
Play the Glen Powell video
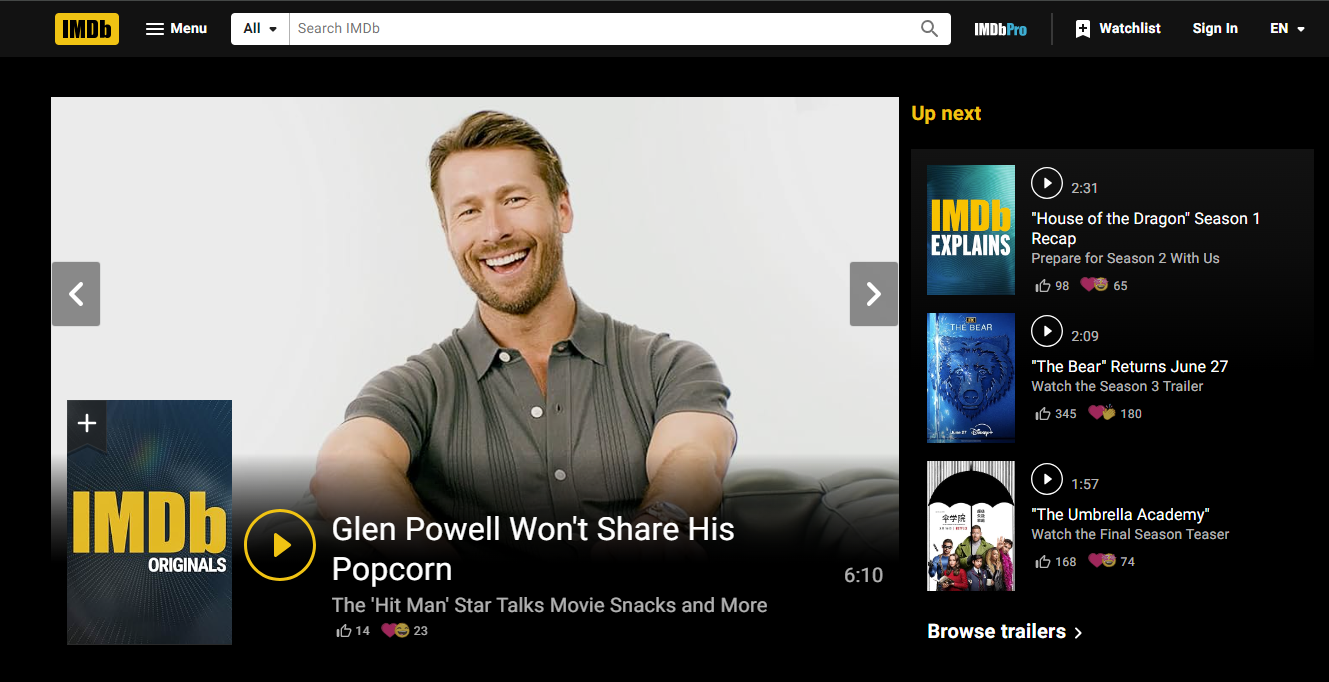pyautogui.click(x=280, y=545)
